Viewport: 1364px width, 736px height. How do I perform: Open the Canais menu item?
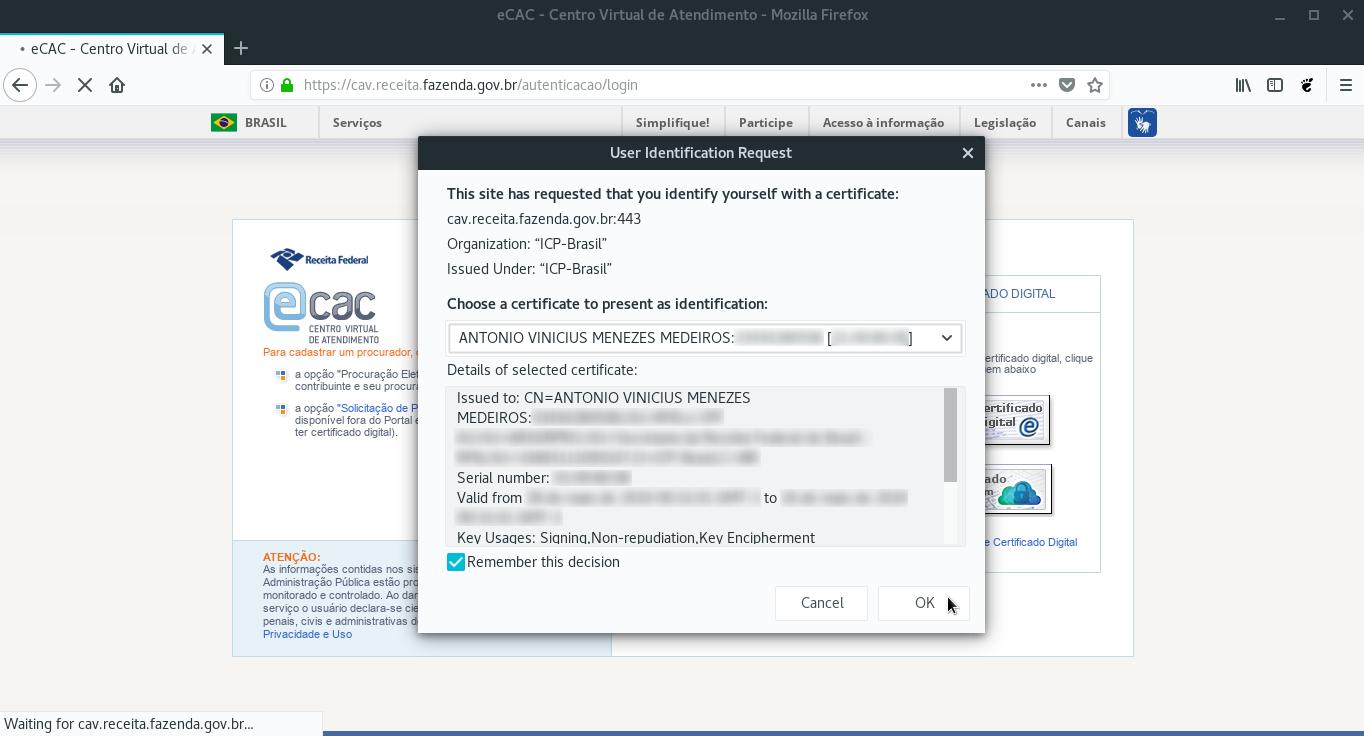click(1086, 122)
